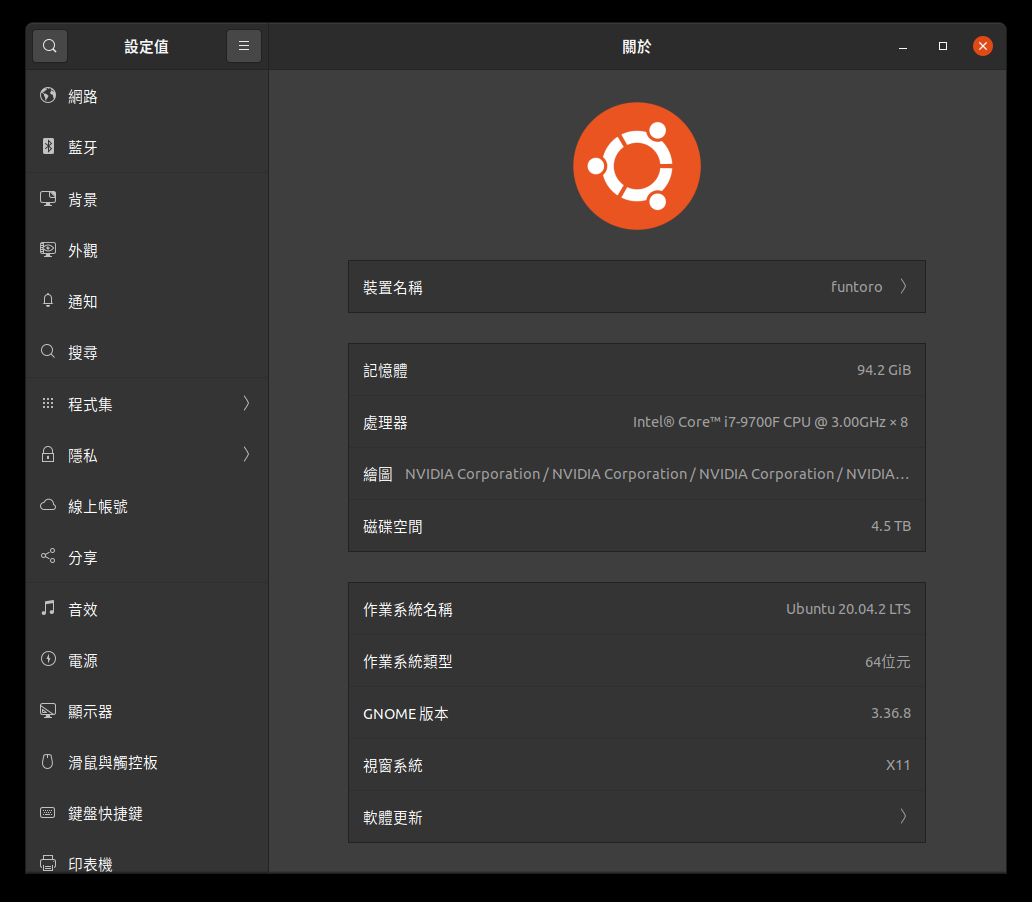
Task: Select 線上帳號 in the sidebar
Action: [x=147, y=506]
